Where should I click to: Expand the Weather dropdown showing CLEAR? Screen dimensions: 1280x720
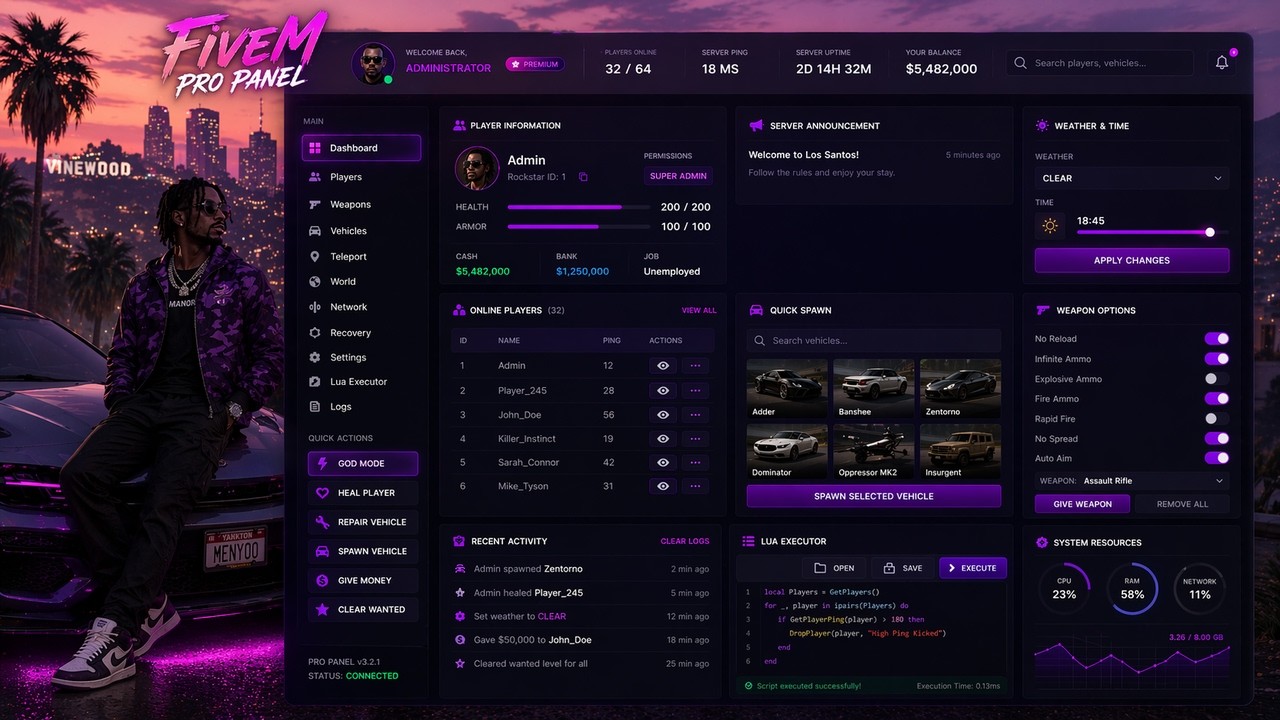point(1132,178)
